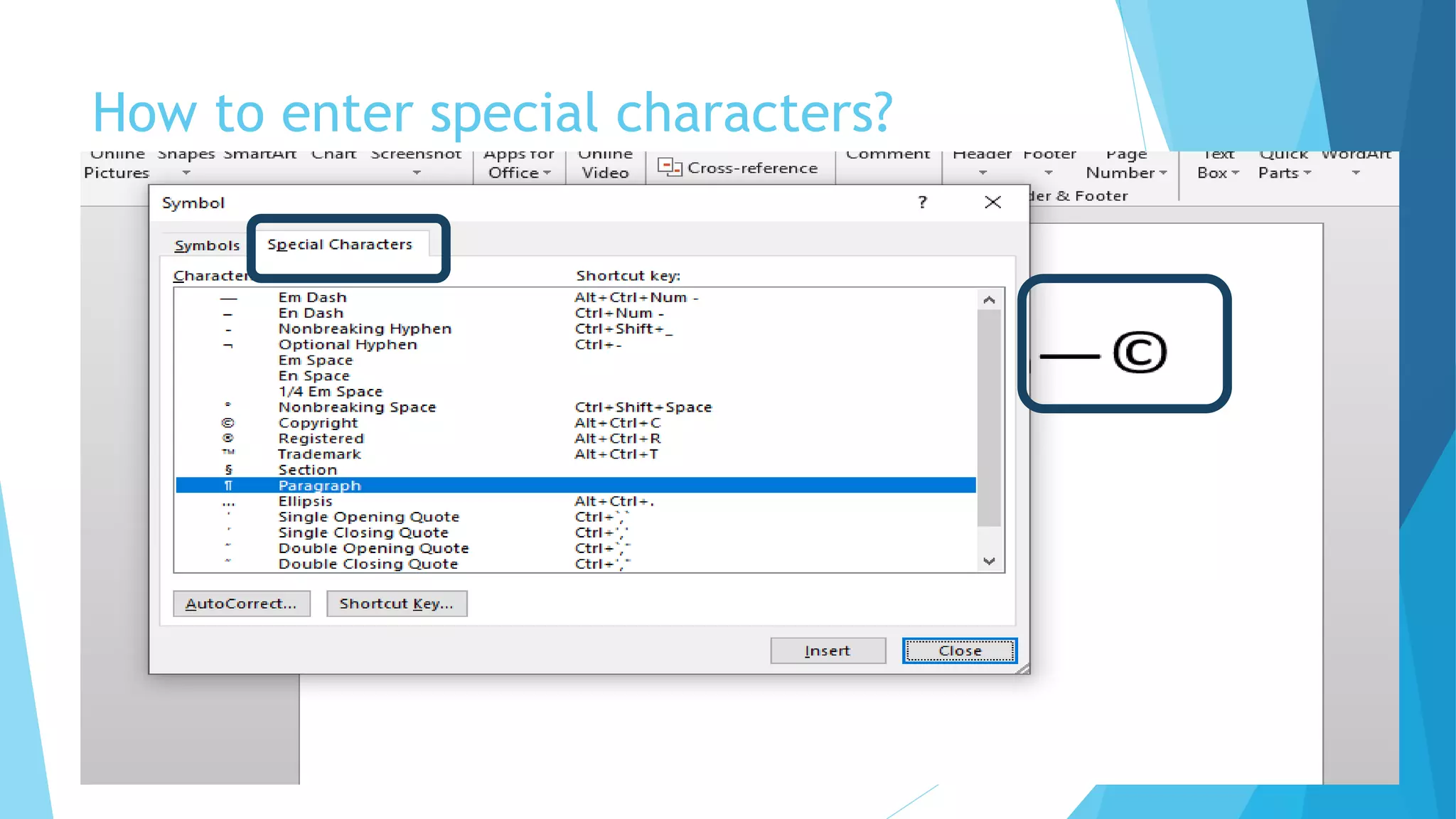
Task: Click scrollbar up arrow in character list
Action: click(989, 300)
